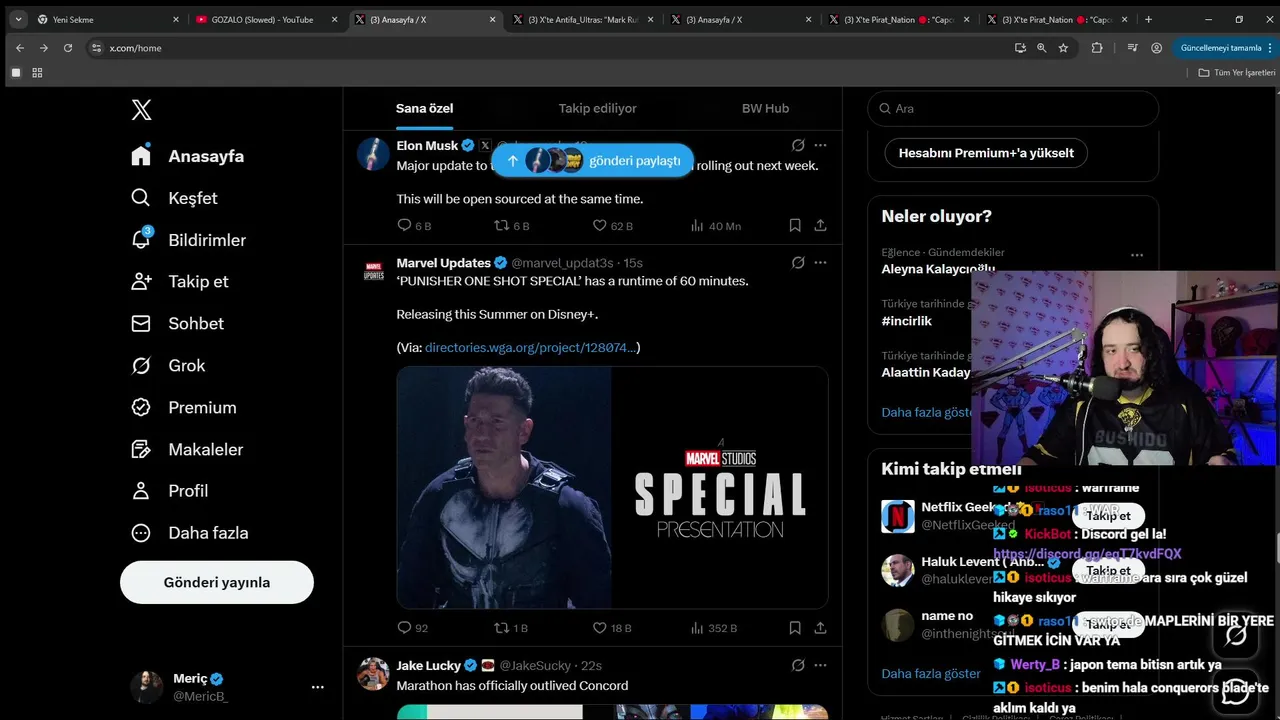Image resolution: width=1280 pixels, height=720 pixels.
Task: Open Premium page in sidebar
Action: click(184, 407)
